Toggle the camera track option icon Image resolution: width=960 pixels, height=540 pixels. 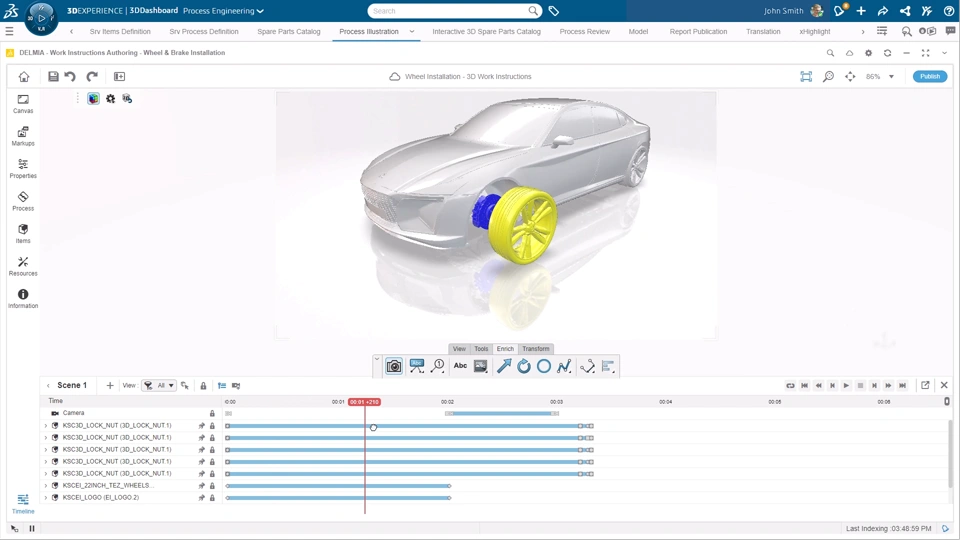pos(236,386)
